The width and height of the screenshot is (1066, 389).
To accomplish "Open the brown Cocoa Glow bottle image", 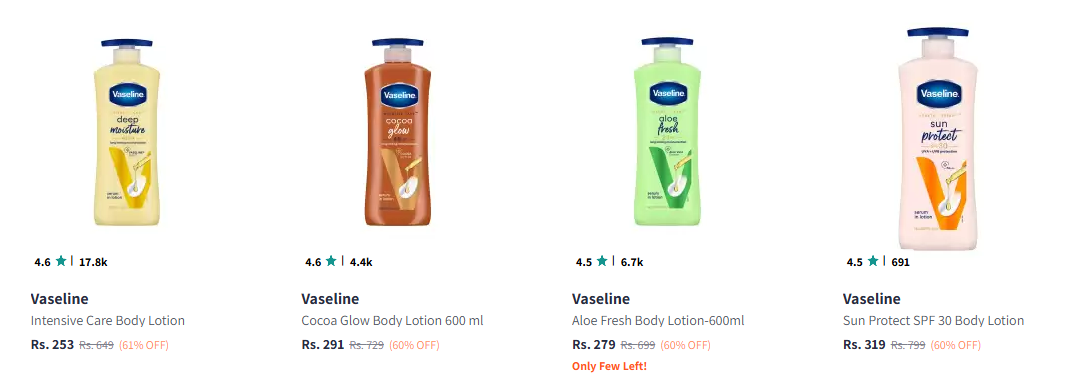I will pos(397,133).
